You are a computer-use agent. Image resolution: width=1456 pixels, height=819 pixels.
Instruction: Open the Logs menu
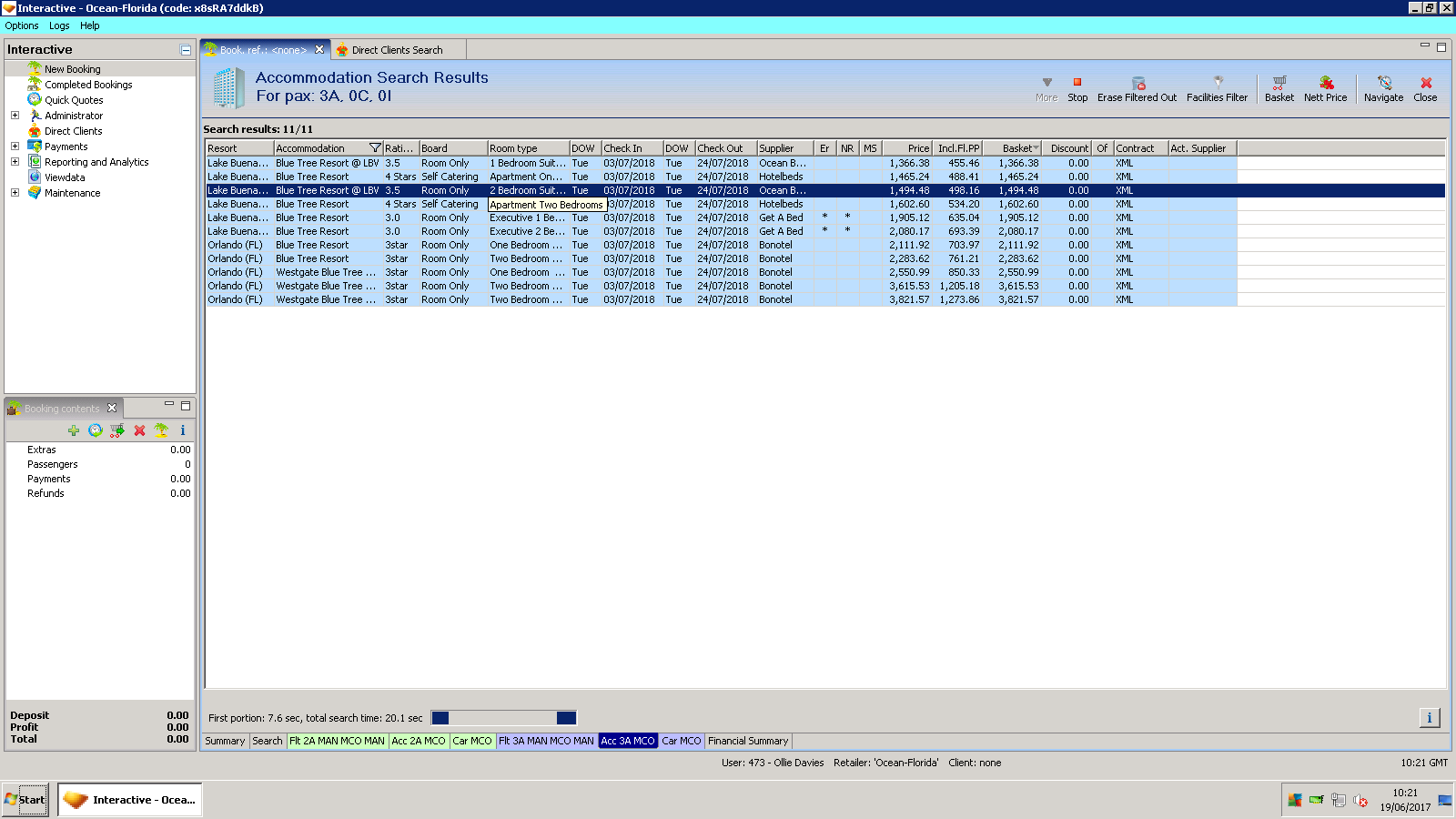[x=59, y=25]
